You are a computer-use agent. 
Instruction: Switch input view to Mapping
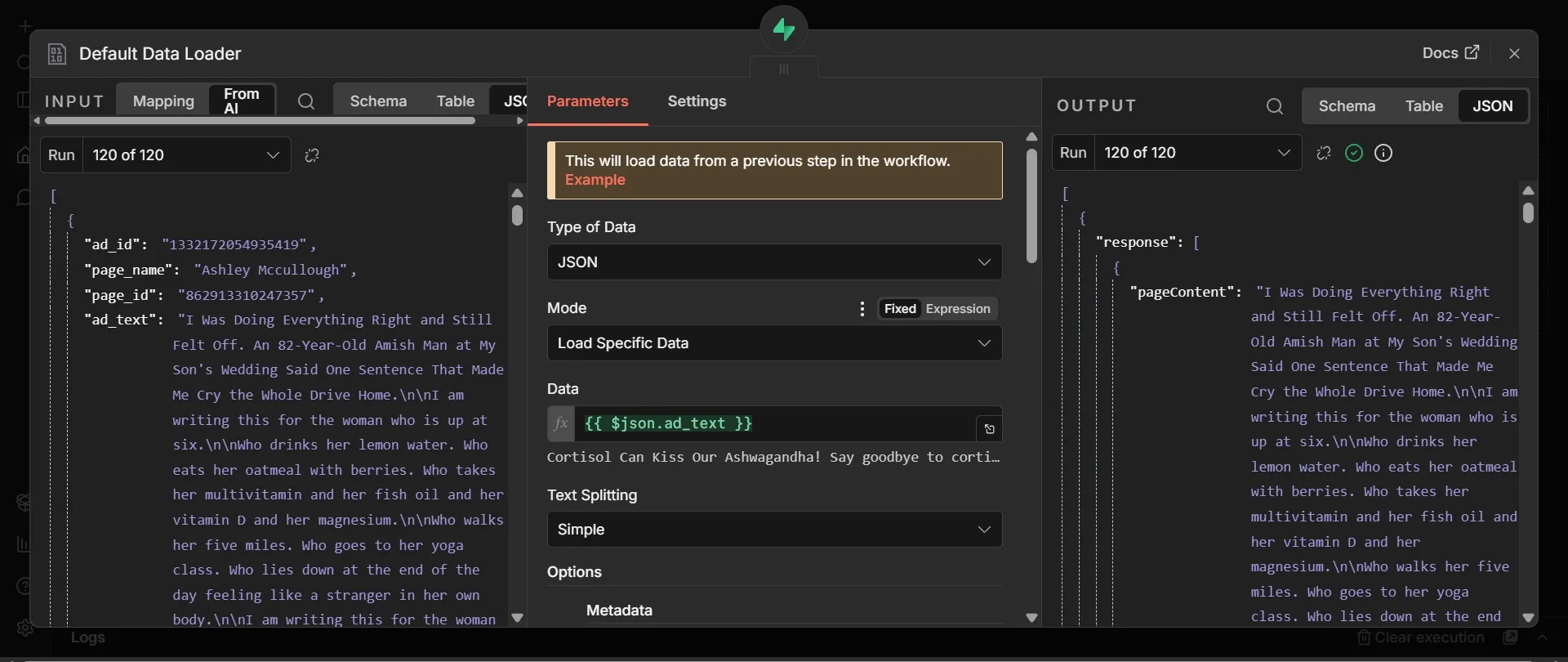pos(163,101)
